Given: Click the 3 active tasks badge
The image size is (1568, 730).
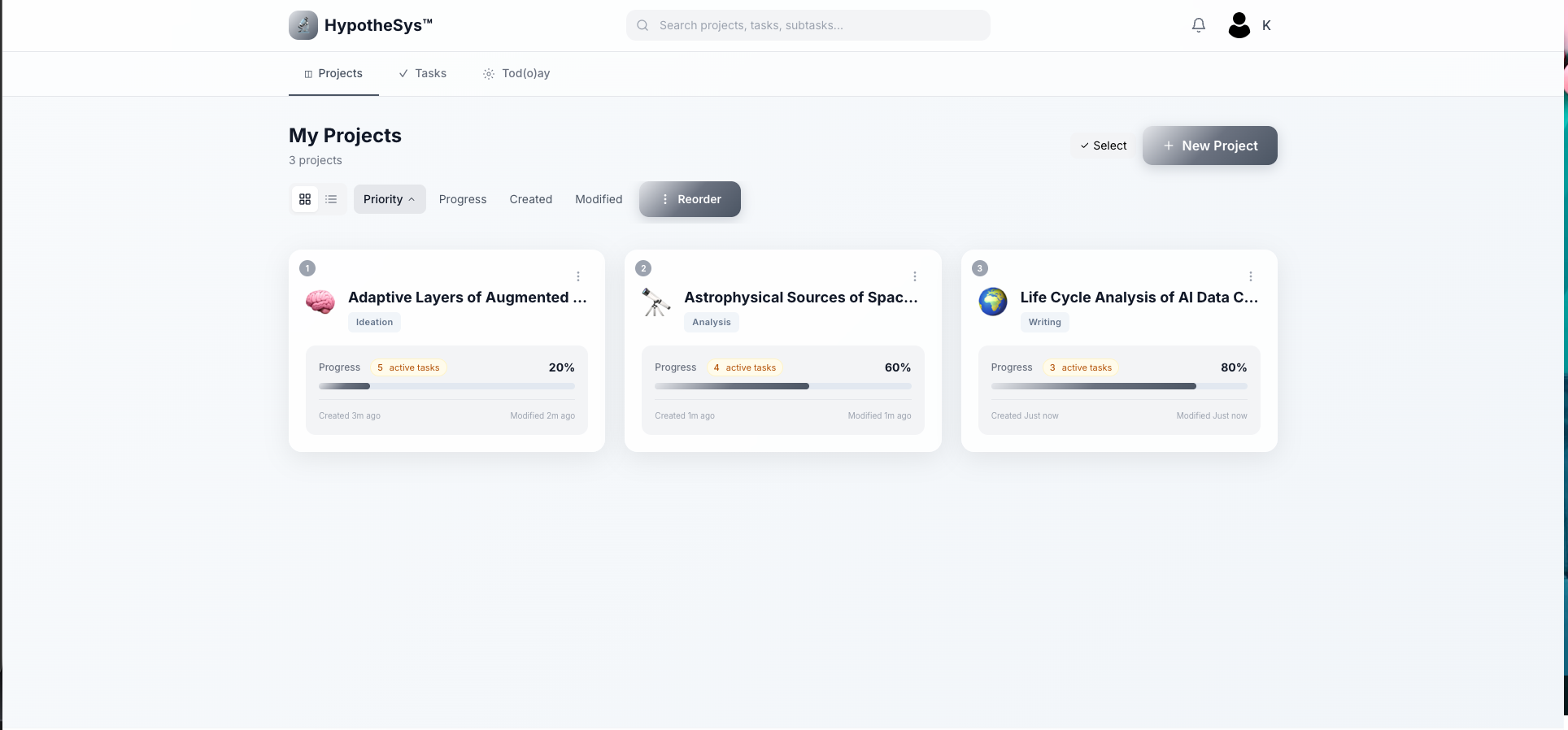Looking at the screenshot, I should point(1081,367).
